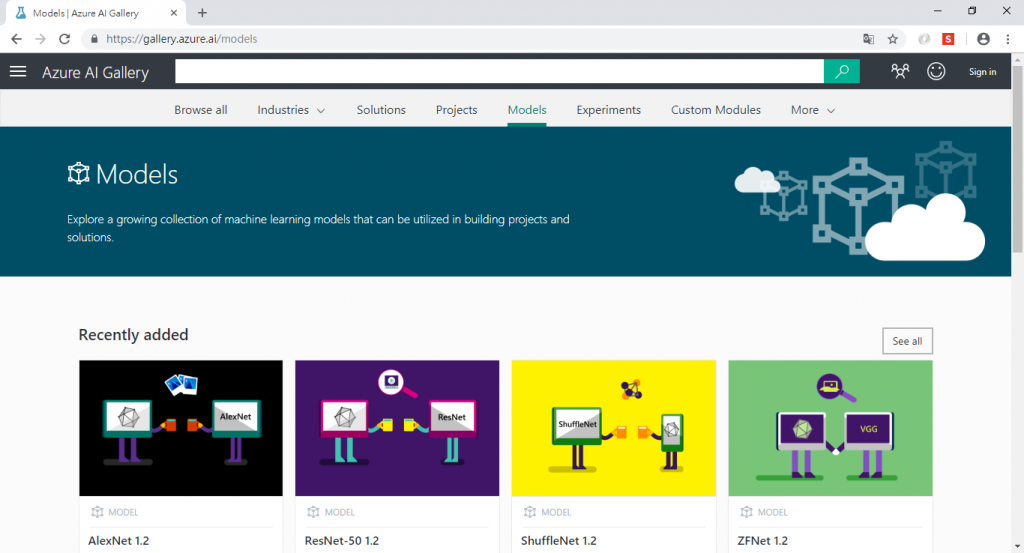1024x553 pixels.
Task: Click the See all button
Action: 907,341
